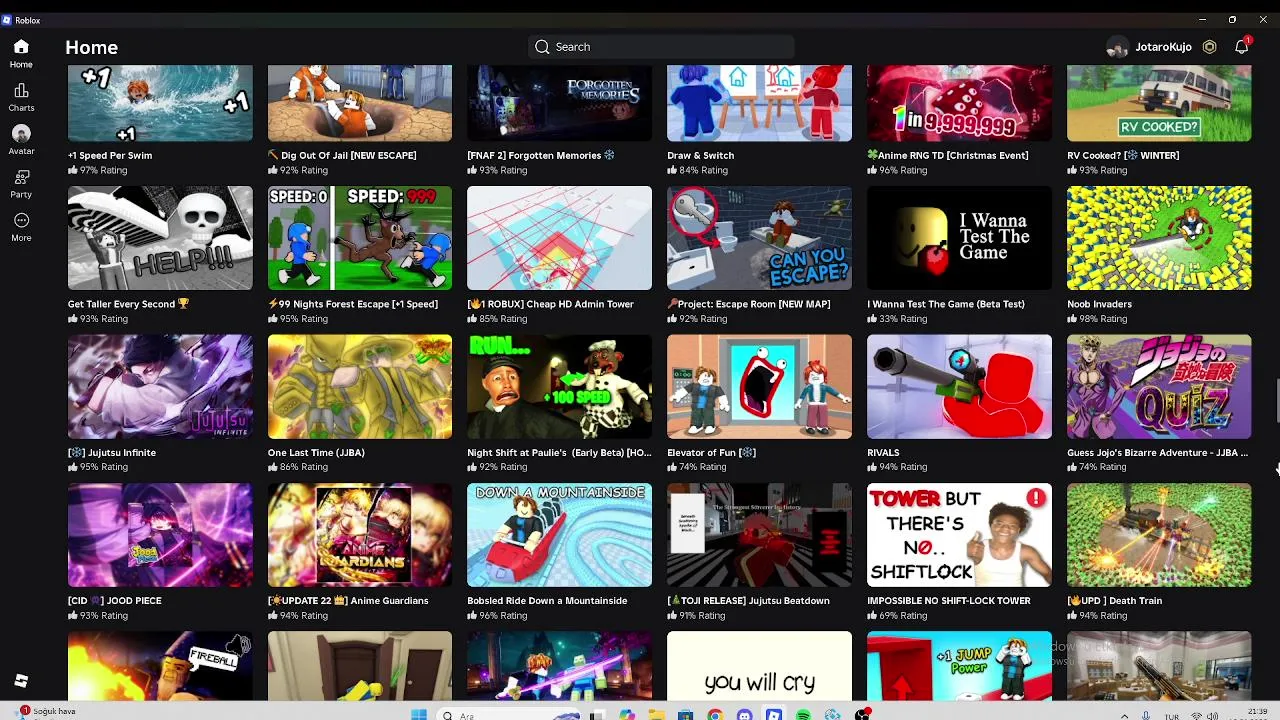Viewport: 1280px width, 720px height.
Task: Click the Search input field
Action: [x=661, y=47]
